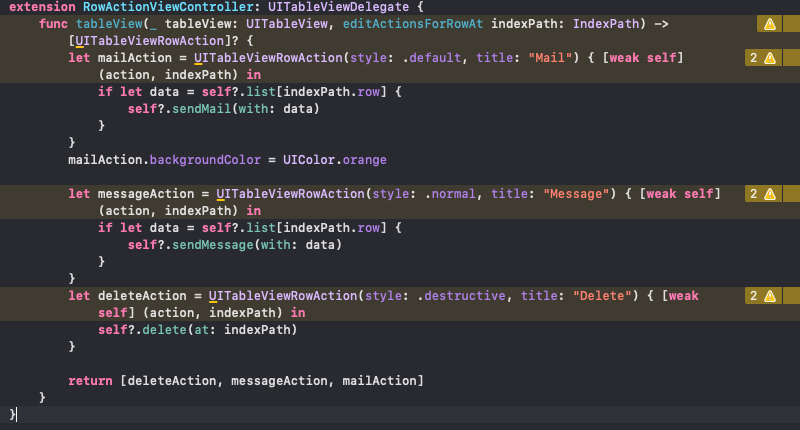Place cursor at the extension's final closing brace
Viewport: 800px width, 430px height.
click(12, 414)
